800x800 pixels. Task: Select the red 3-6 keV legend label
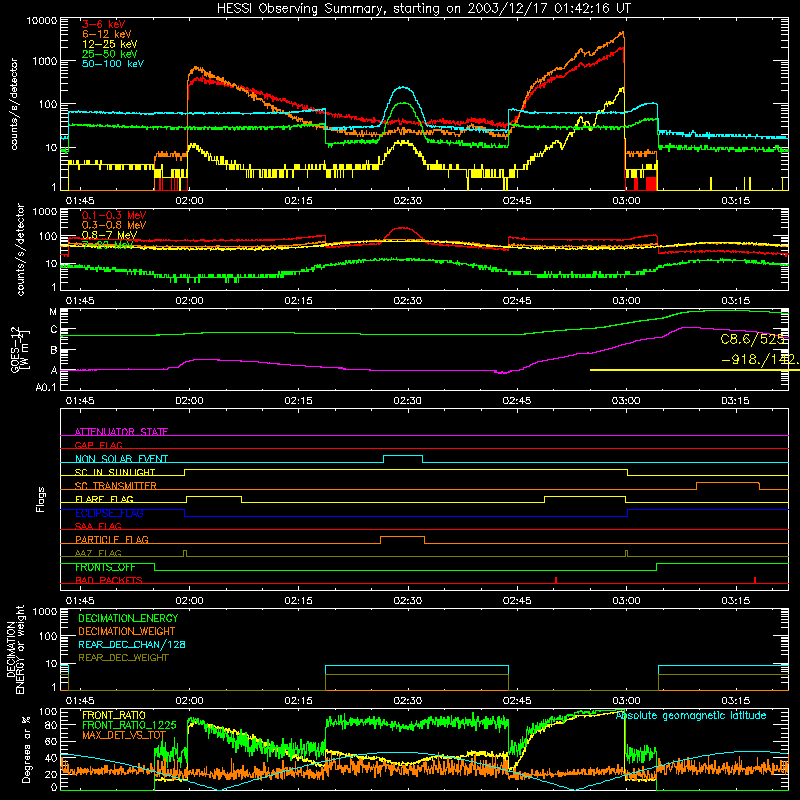point(103,24)
